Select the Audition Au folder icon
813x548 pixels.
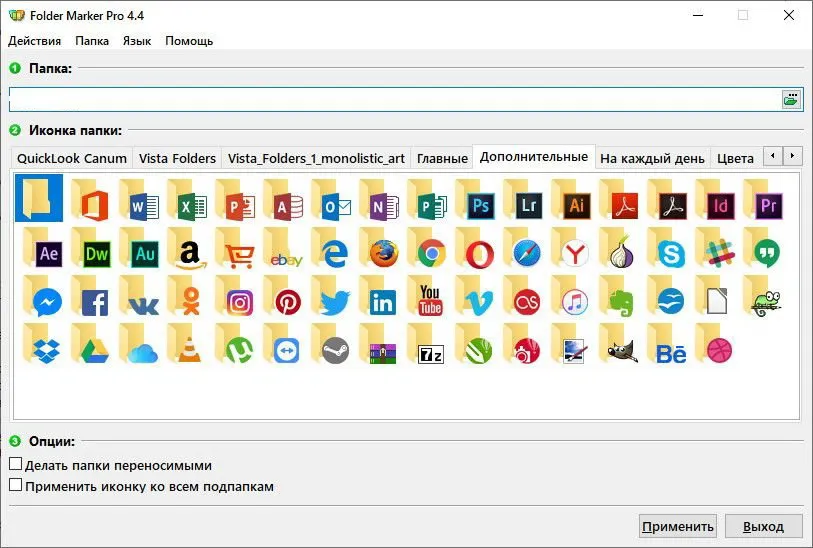[x=139, y=249]
